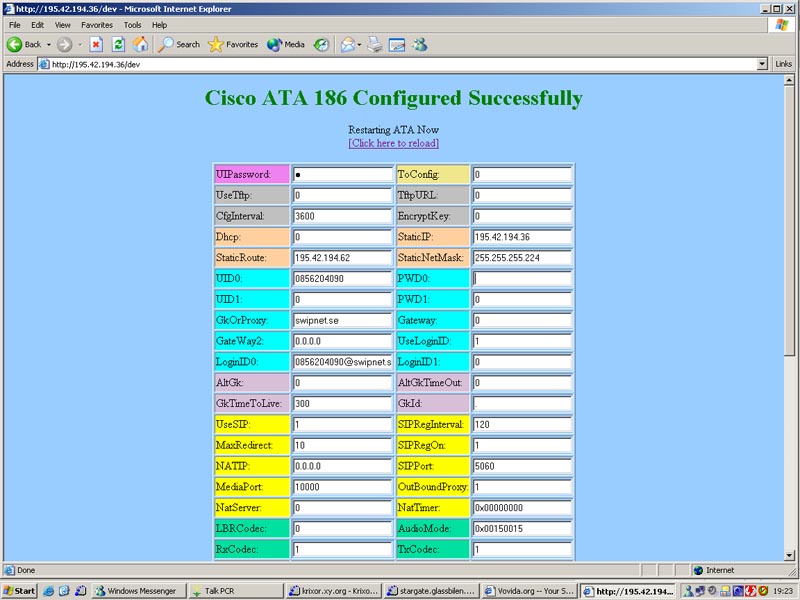Click the MaxRedirect field showing 10
Image resolution: width=800 pixels, height=600 pixels.
click(x=342, y=445)
